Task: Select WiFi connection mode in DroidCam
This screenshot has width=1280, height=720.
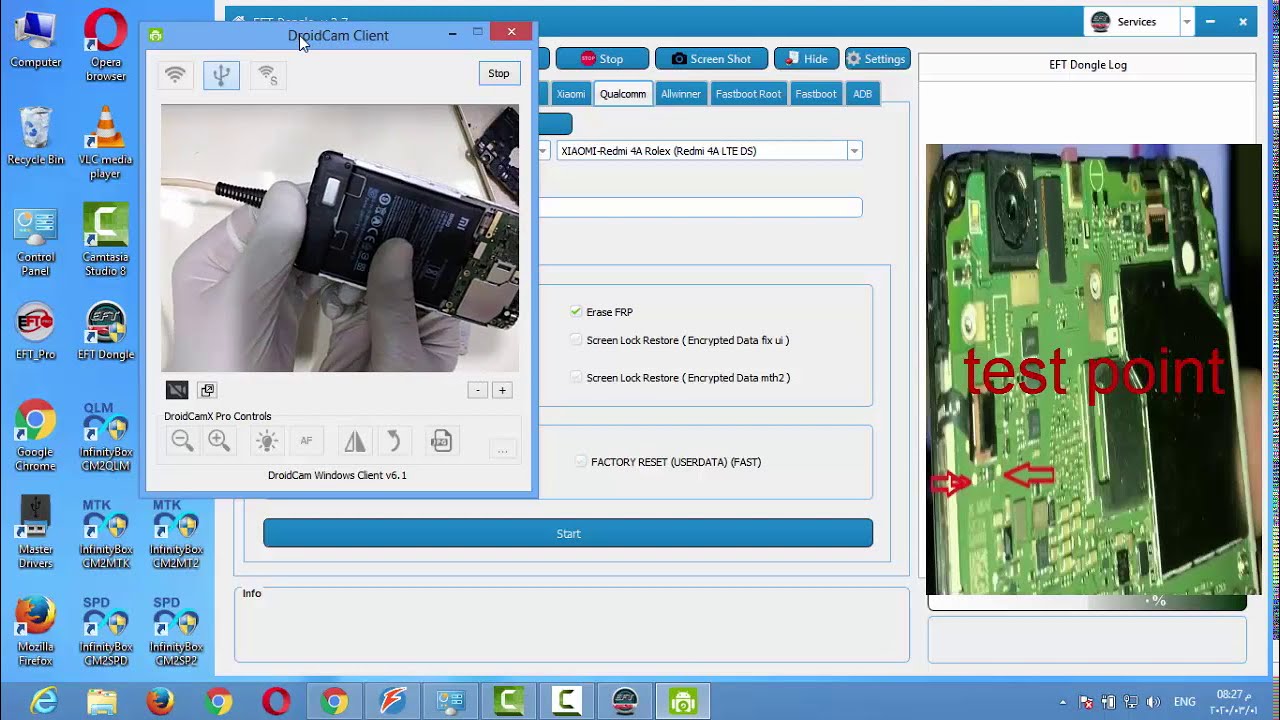Action: tap(175, 75)
